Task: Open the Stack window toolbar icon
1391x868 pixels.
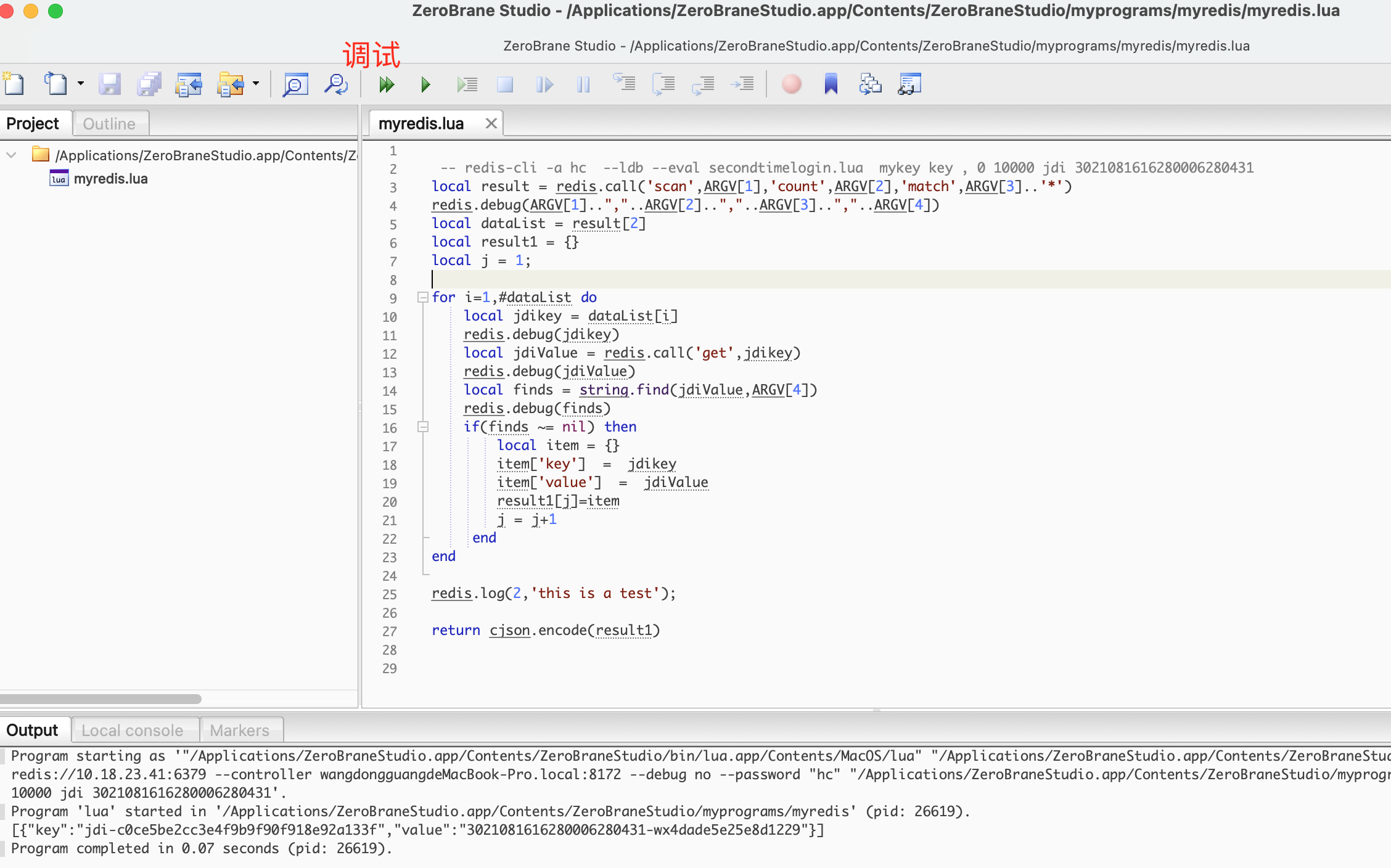Action: click(x=871, y=84)
